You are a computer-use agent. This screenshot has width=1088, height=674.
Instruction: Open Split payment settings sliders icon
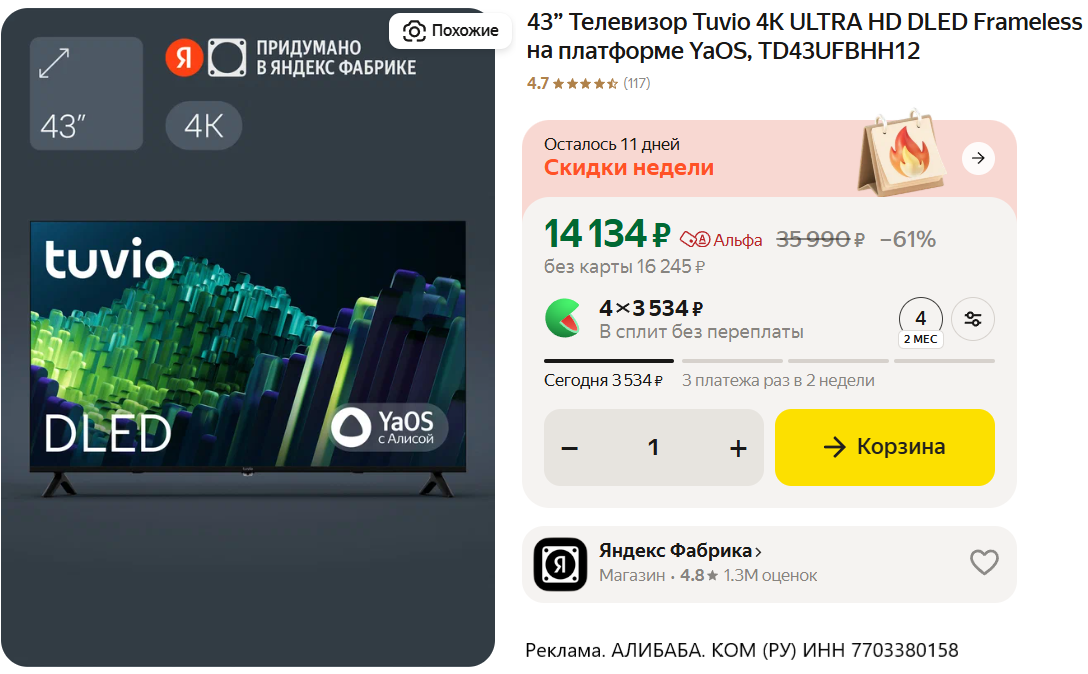coord(972,319)
